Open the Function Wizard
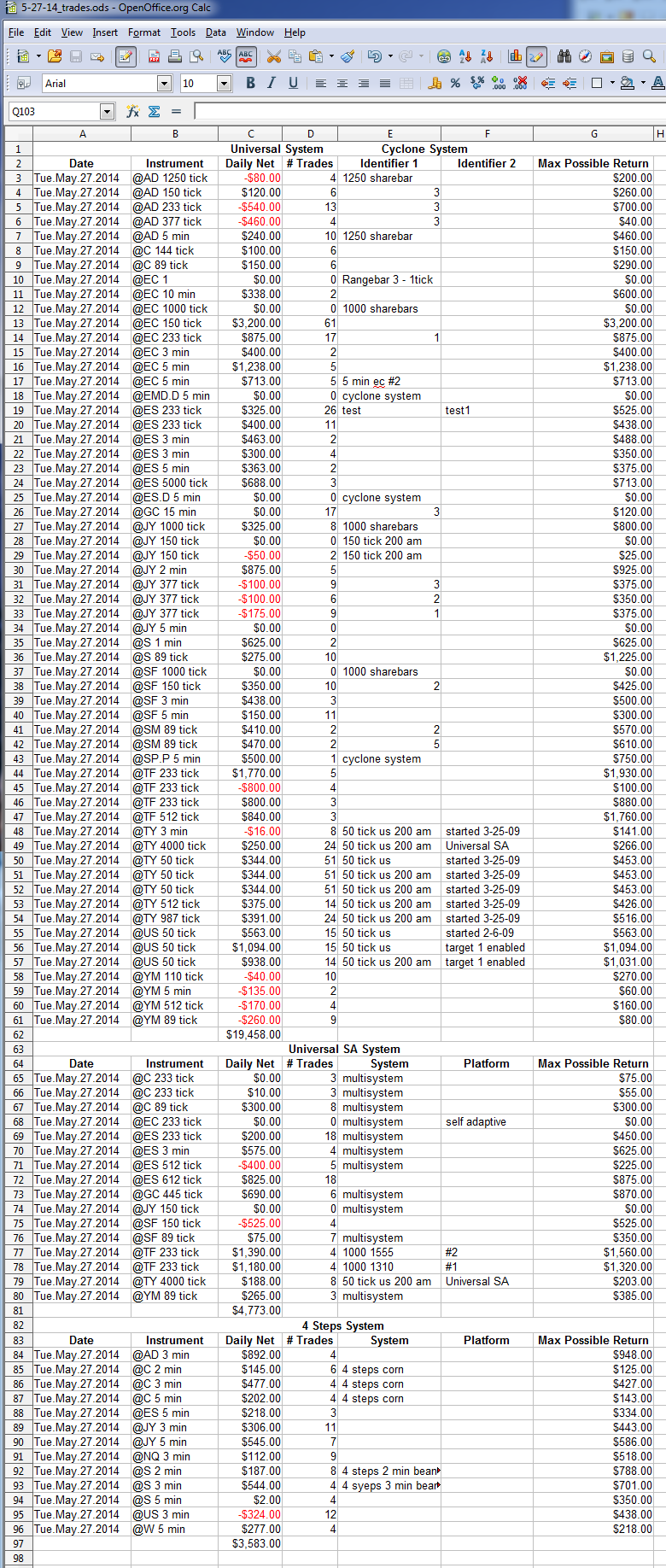This screenshot has width=666, height=1568. (x=132, y=111)
